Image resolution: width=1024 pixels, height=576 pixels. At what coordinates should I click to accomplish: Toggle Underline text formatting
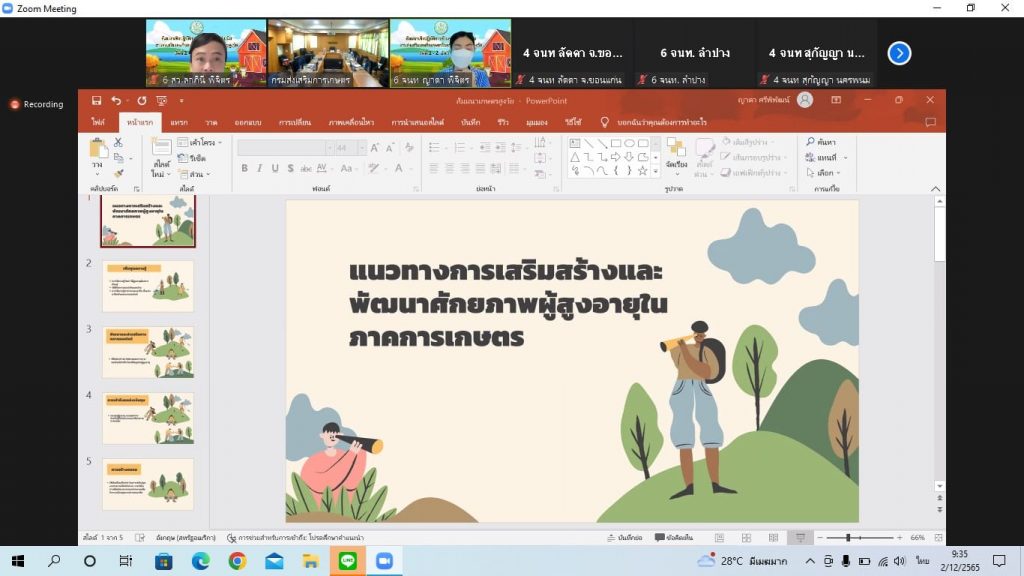(274, 168)
